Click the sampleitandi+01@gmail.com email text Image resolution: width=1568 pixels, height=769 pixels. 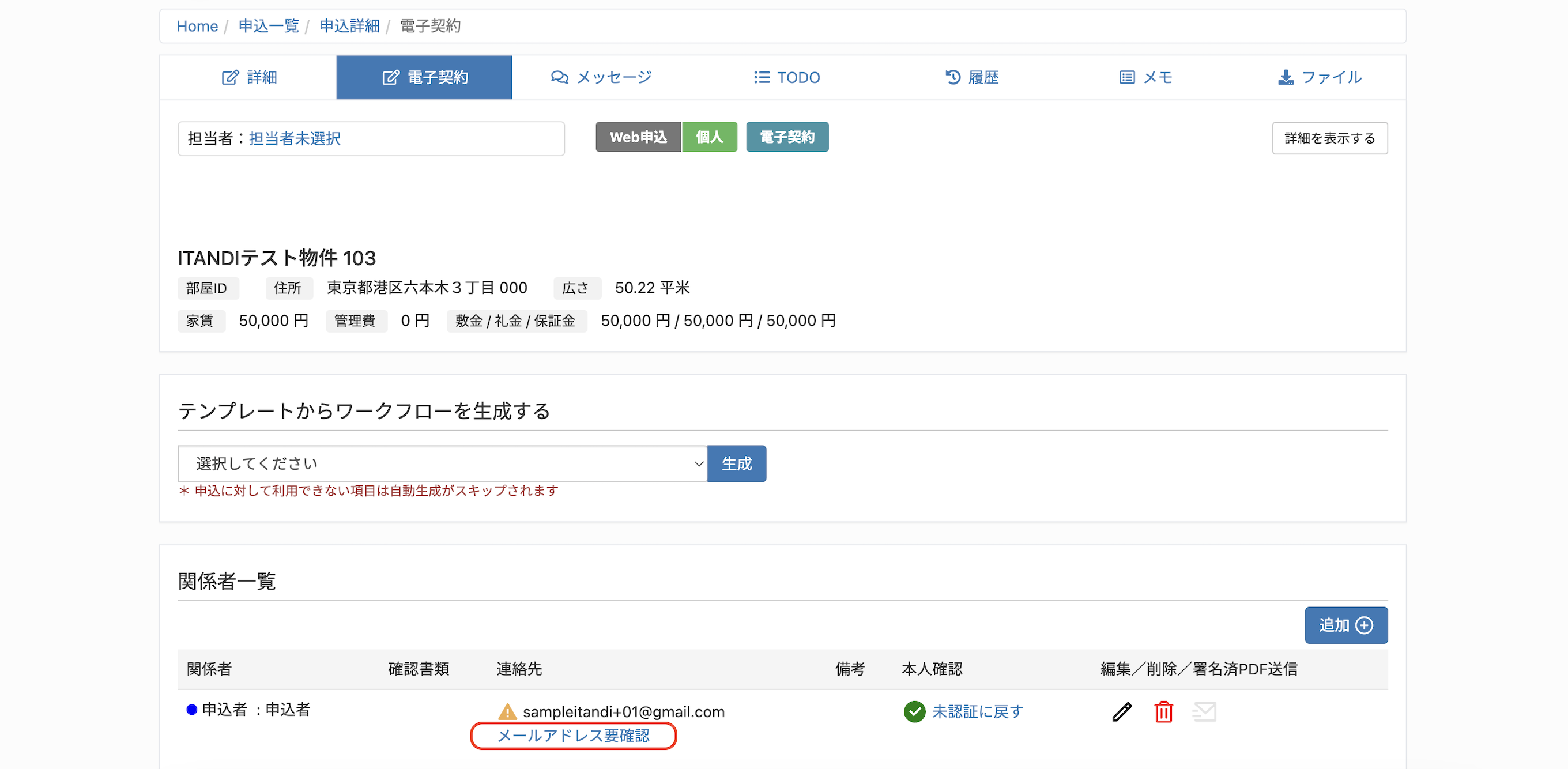(624, 712)
